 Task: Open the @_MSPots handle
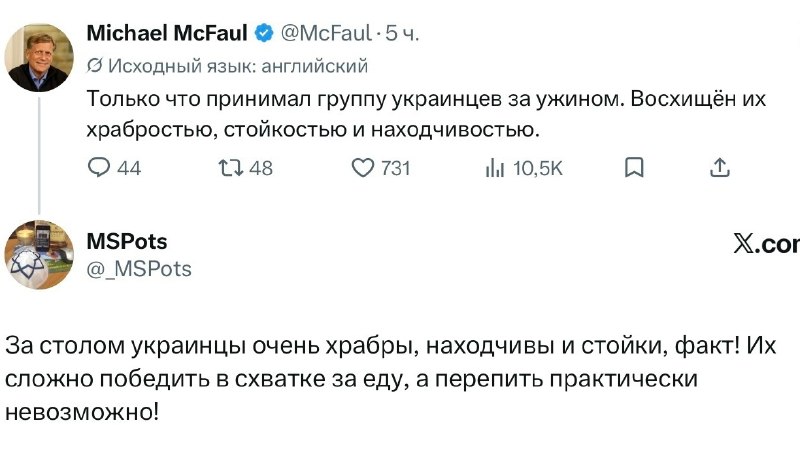click(x=139, y=269)
